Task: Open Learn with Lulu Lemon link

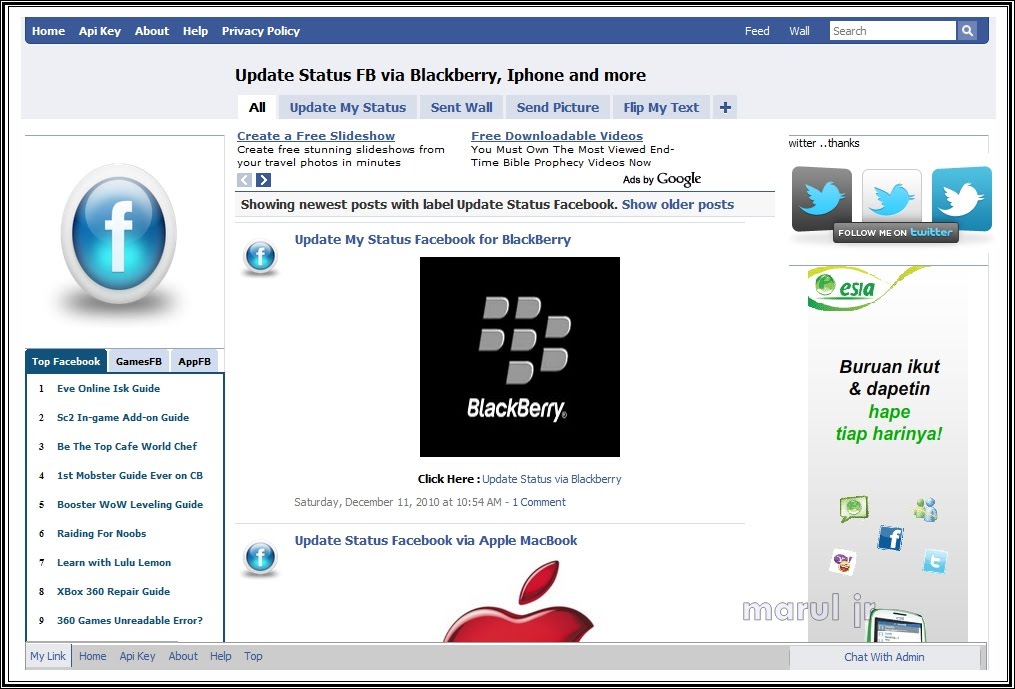Action: [x=114, y=562]
